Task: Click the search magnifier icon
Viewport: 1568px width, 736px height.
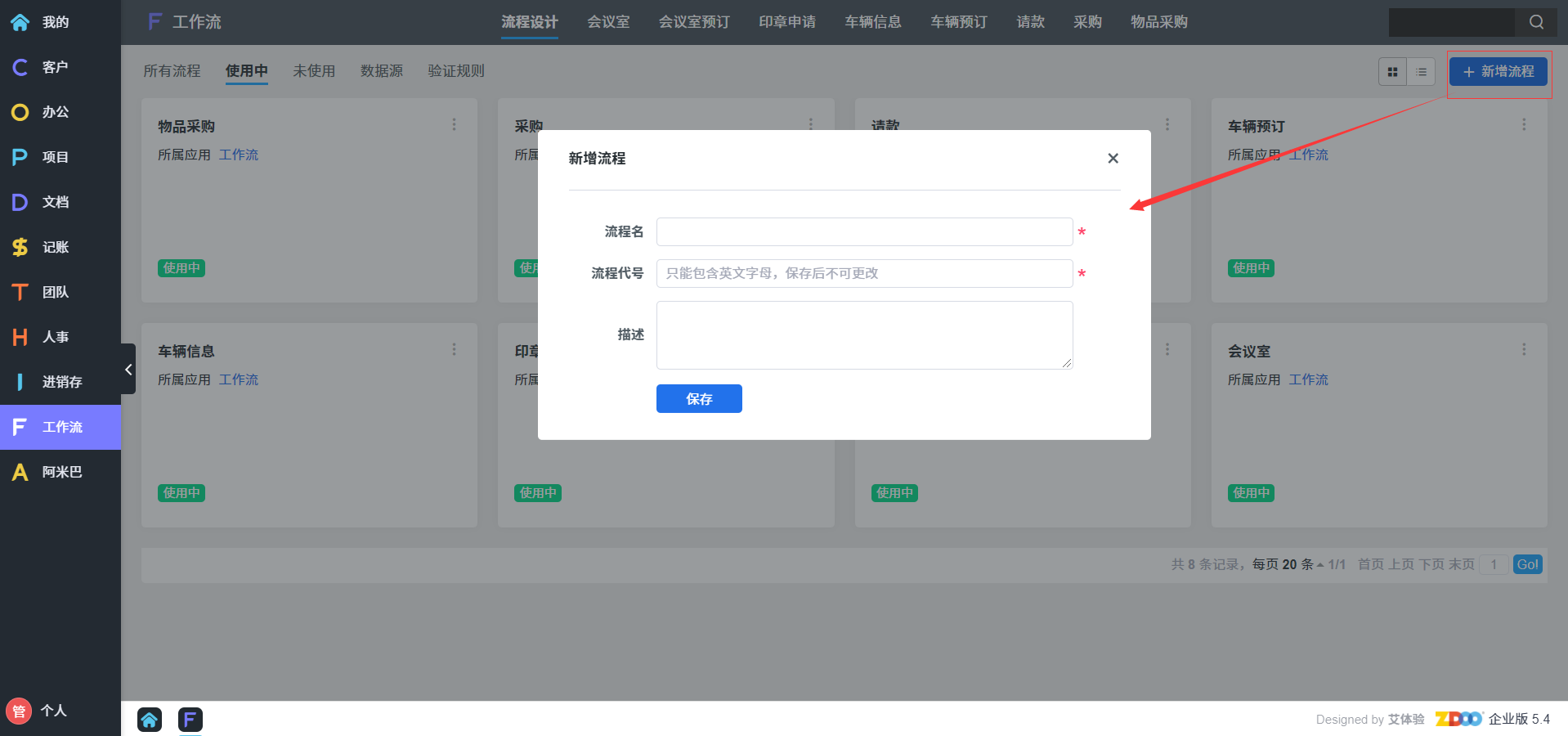Action: [1536, 22]
